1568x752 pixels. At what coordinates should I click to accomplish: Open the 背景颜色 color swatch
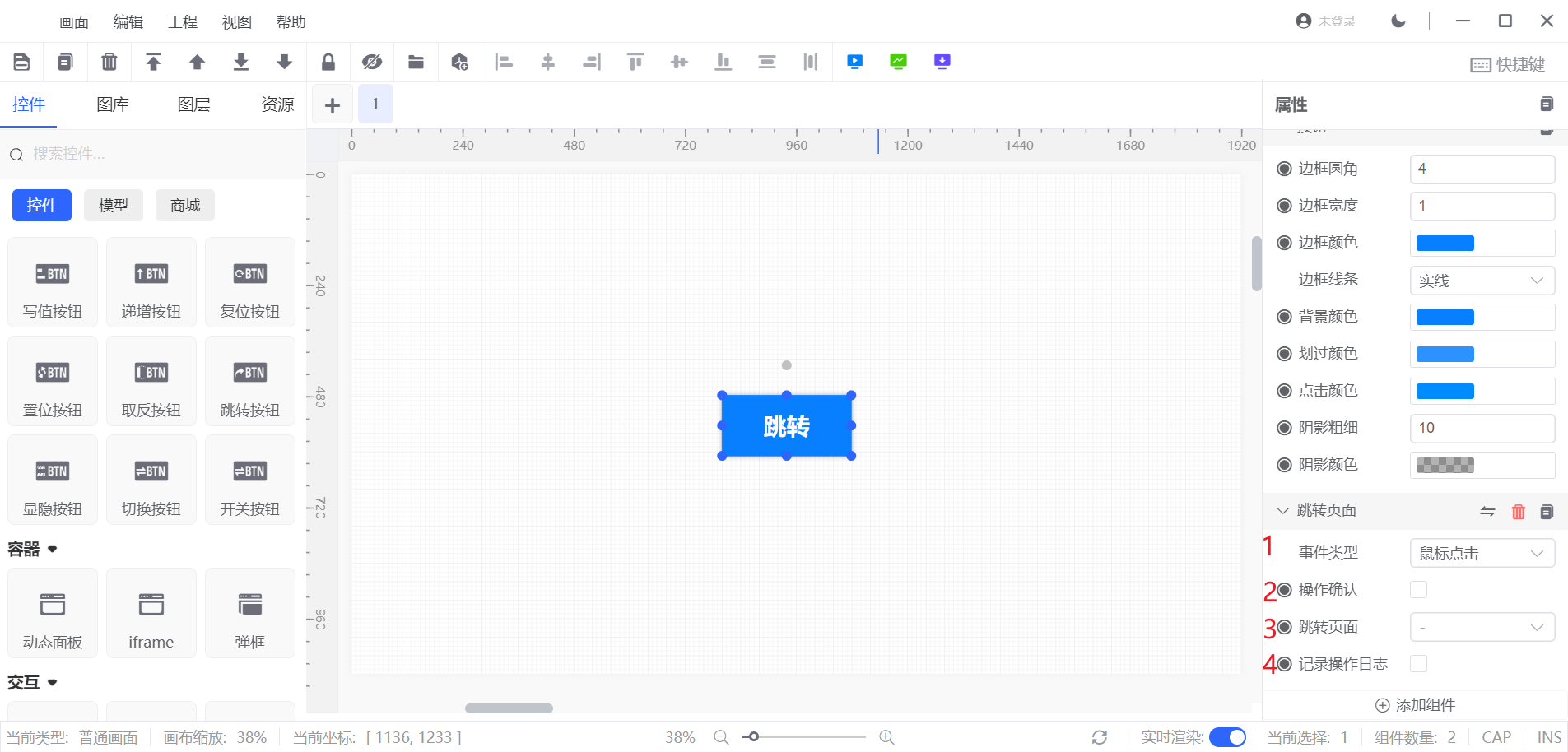click(1445, 318)
